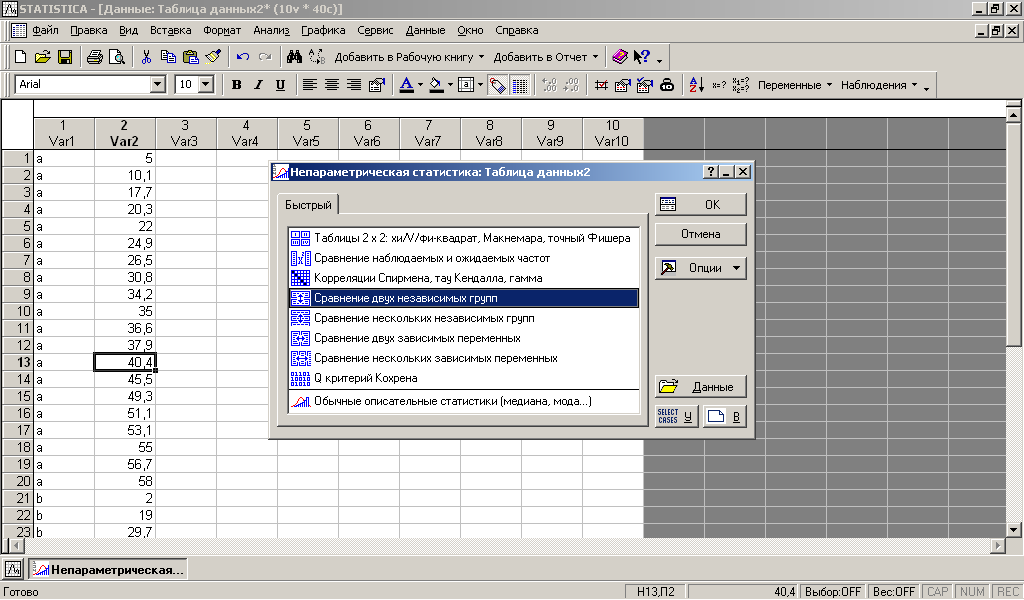Viewport: 1024px width, 600px height.
Task: Open the fill color dropdown arrow
Action: [x=450, y=84]
